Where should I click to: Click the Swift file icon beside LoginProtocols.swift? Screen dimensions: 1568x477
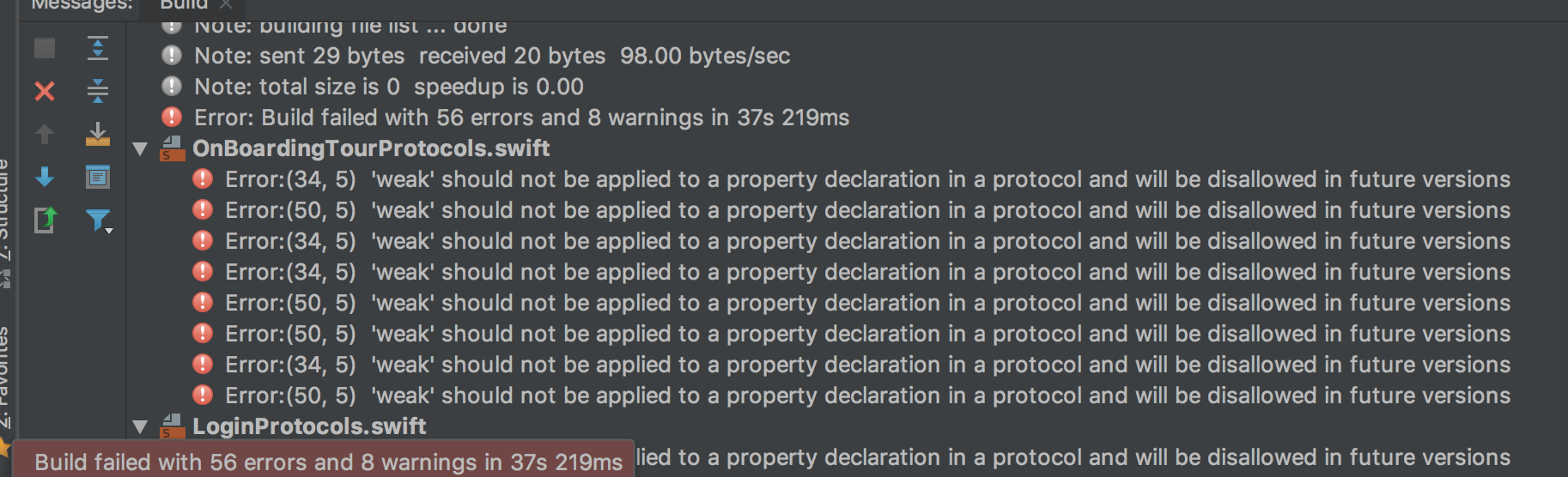point(173,426)
